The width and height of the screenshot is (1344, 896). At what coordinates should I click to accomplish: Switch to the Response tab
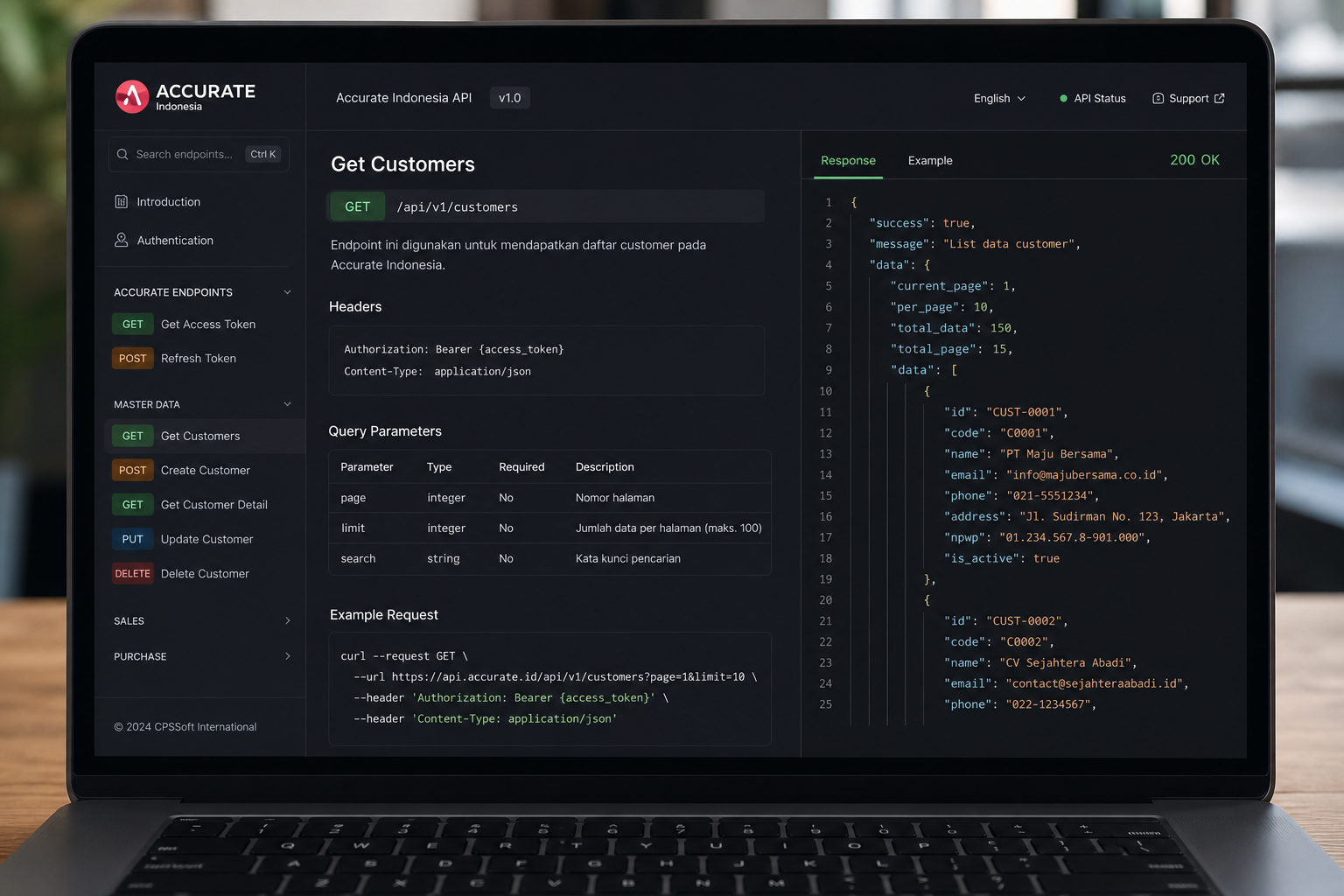tap(848, 161)
